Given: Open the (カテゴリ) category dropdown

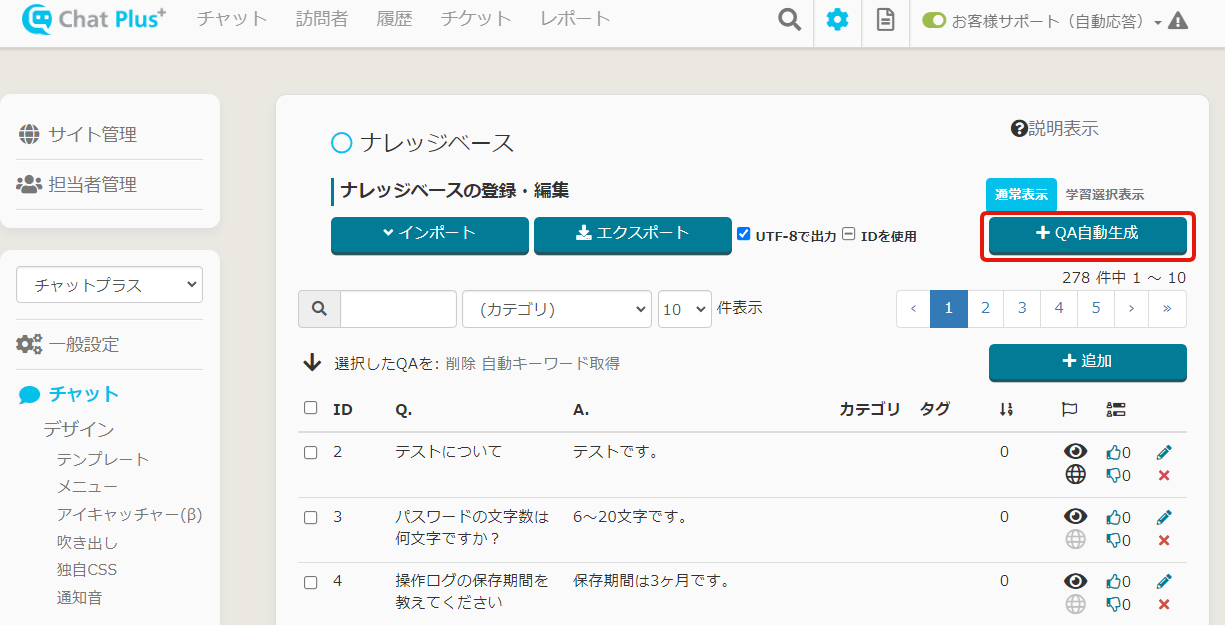Looking at the screenshot, I should pos(556,309).
